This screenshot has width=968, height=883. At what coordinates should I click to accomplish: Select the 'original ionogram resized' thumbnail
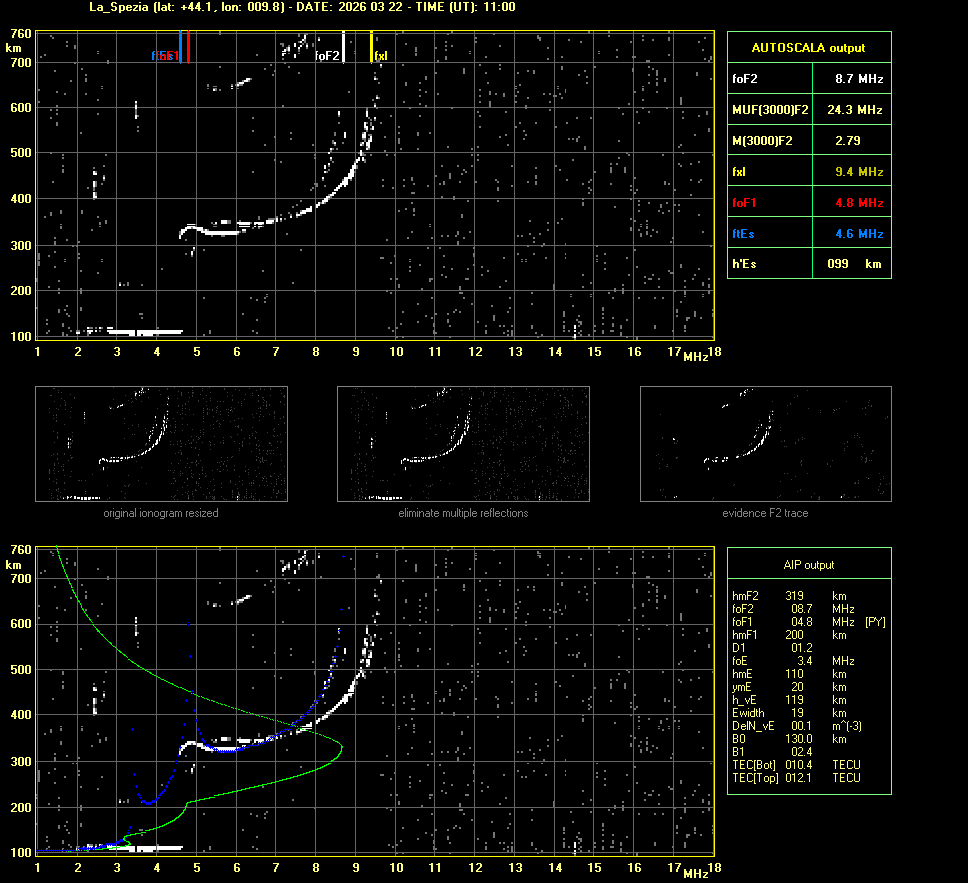[161, 444]
